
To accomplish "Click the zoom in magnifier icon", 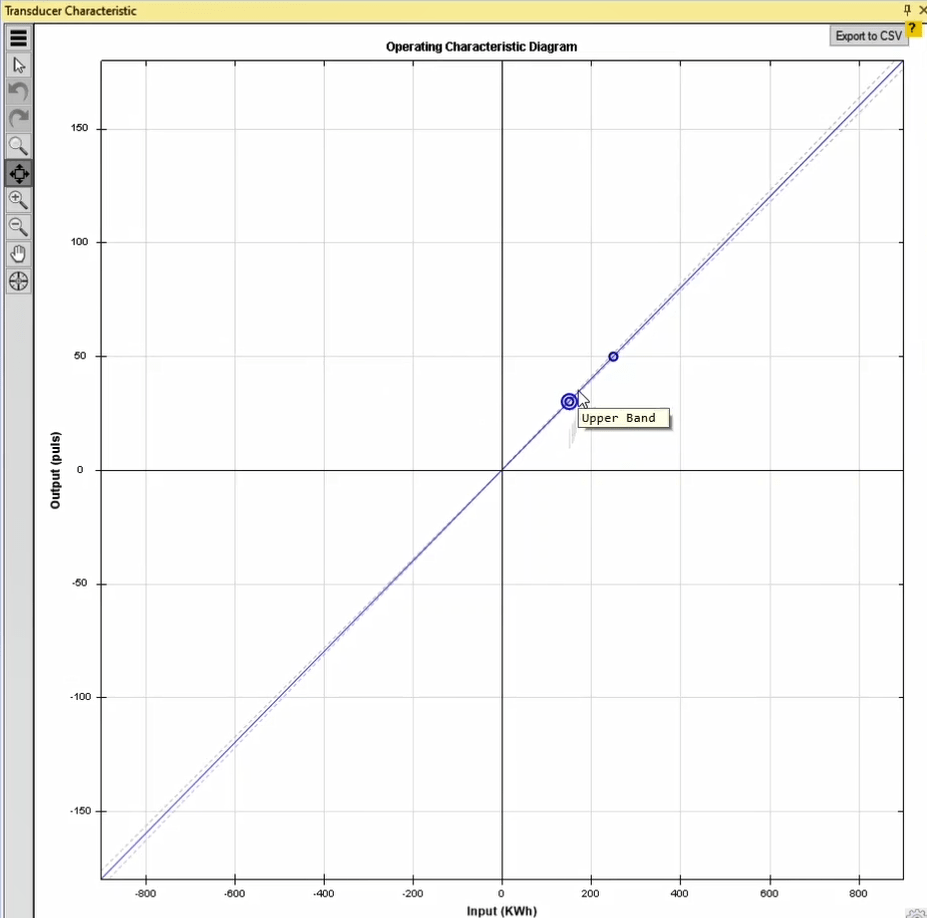I will (18, 200).
